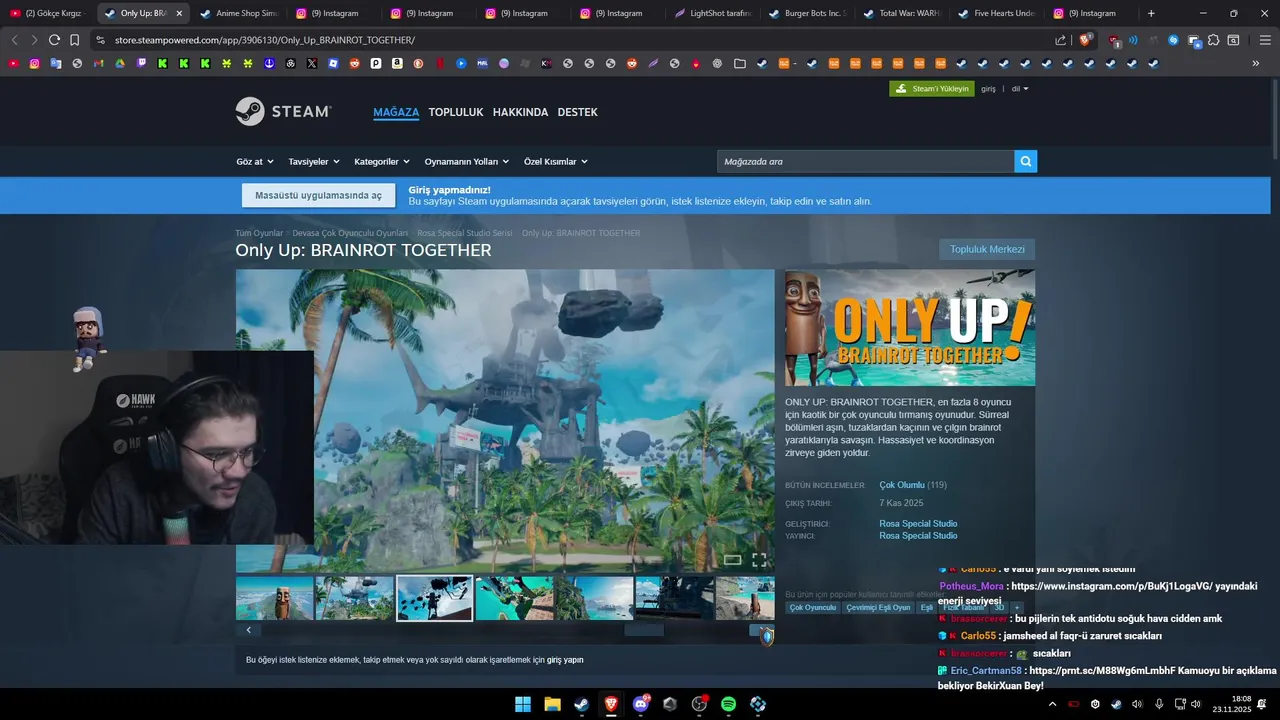Reload the page with the browser refresh icon
This screenshot has width=1280, height=720.
tap(54, 40)
